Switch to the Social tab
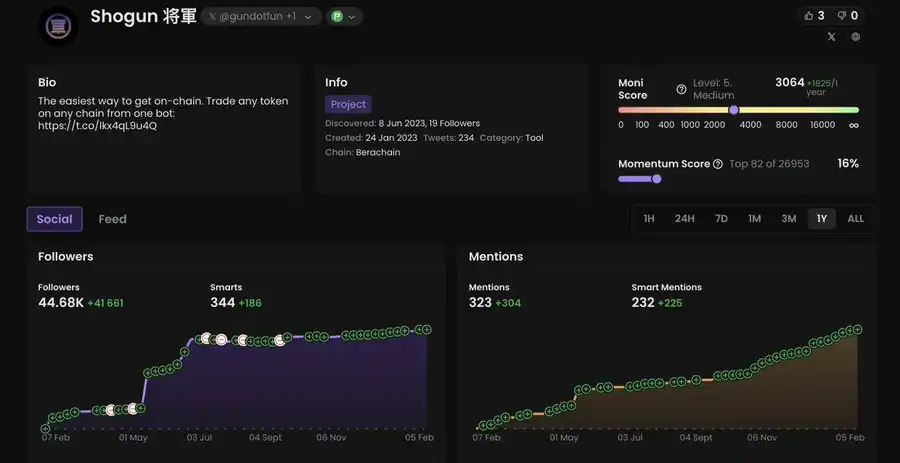 pos(54,219)
